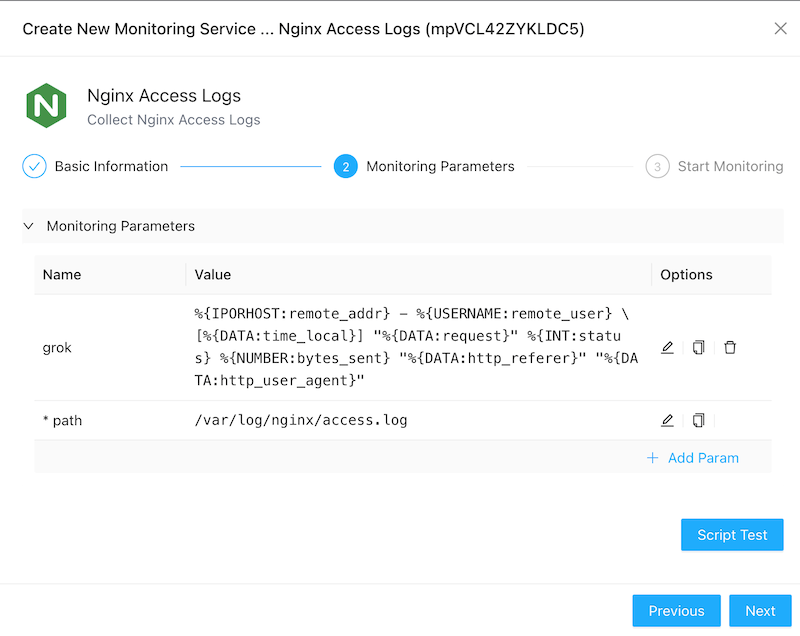This screenshot has width=800, height=636.
Task: Go back with the Previous button
Action: [676, 611]
